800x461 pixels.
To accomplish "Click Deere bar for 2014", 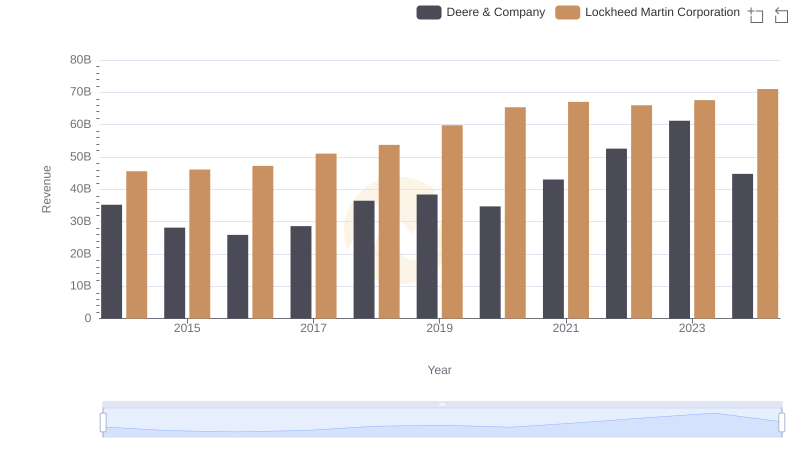I will coord(112,262).
